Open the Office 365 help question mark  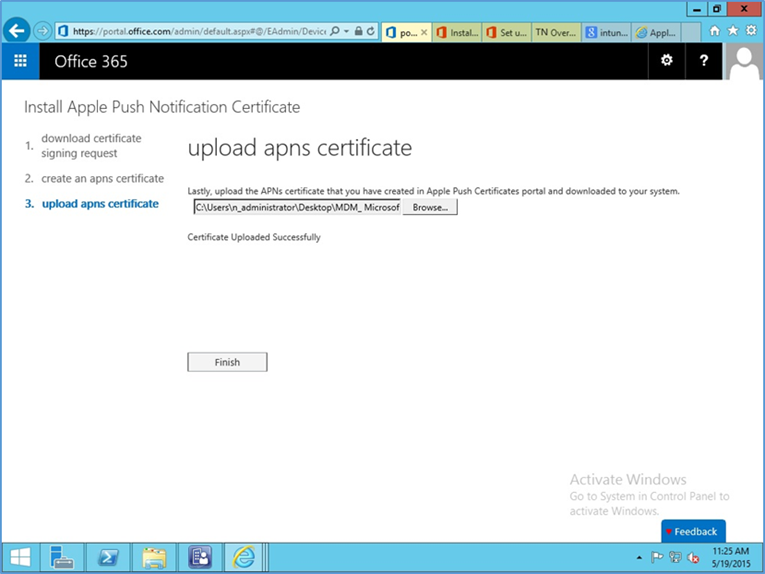click(704, 60)
